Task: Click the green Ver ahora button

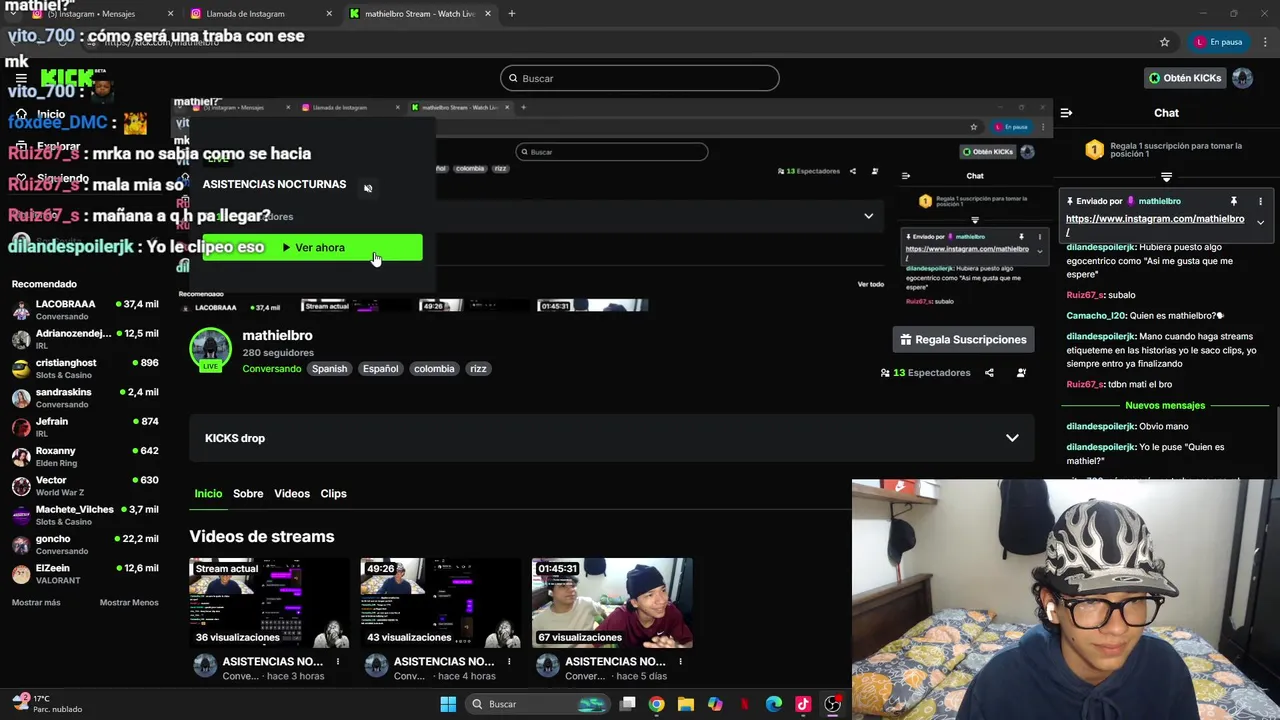Action: (x=313, y=248)
